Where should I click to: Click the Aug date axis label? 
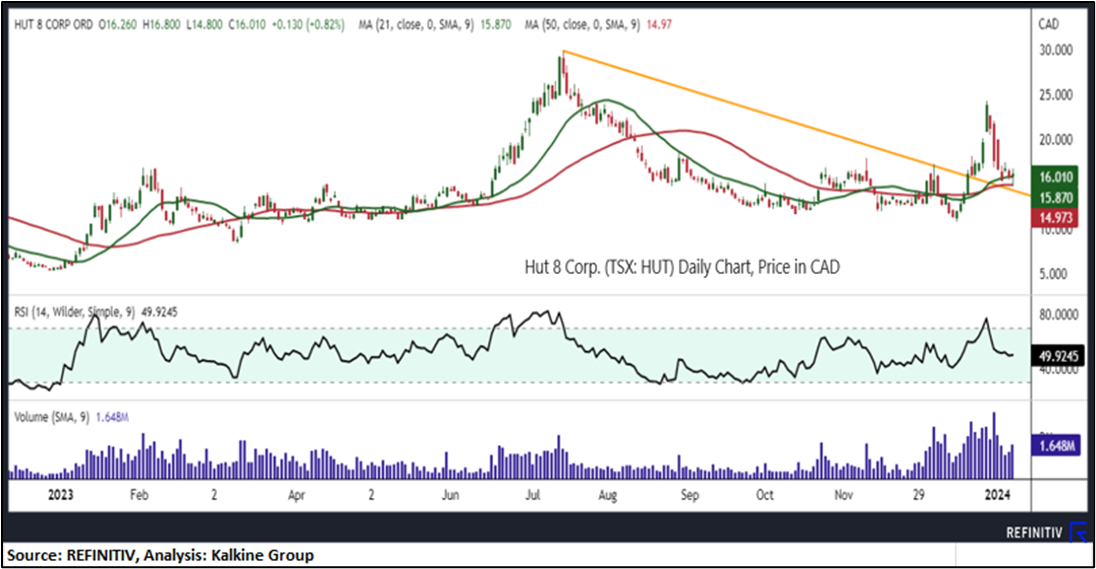click(x=608, y=495)
